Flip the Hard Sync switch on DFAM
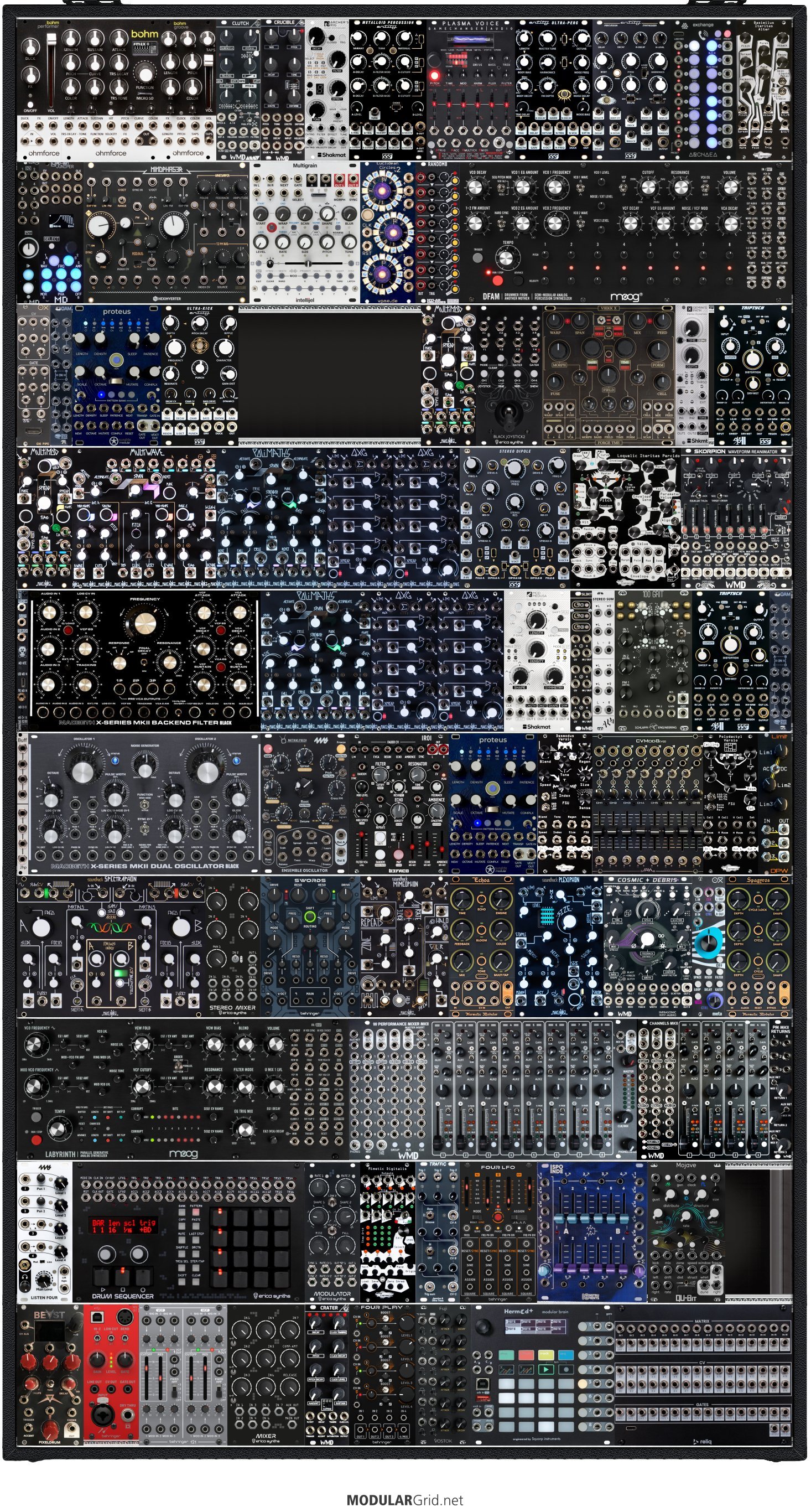Image resolution: width=811 pixels, height=1512 pixels. [x=502, y=224]
